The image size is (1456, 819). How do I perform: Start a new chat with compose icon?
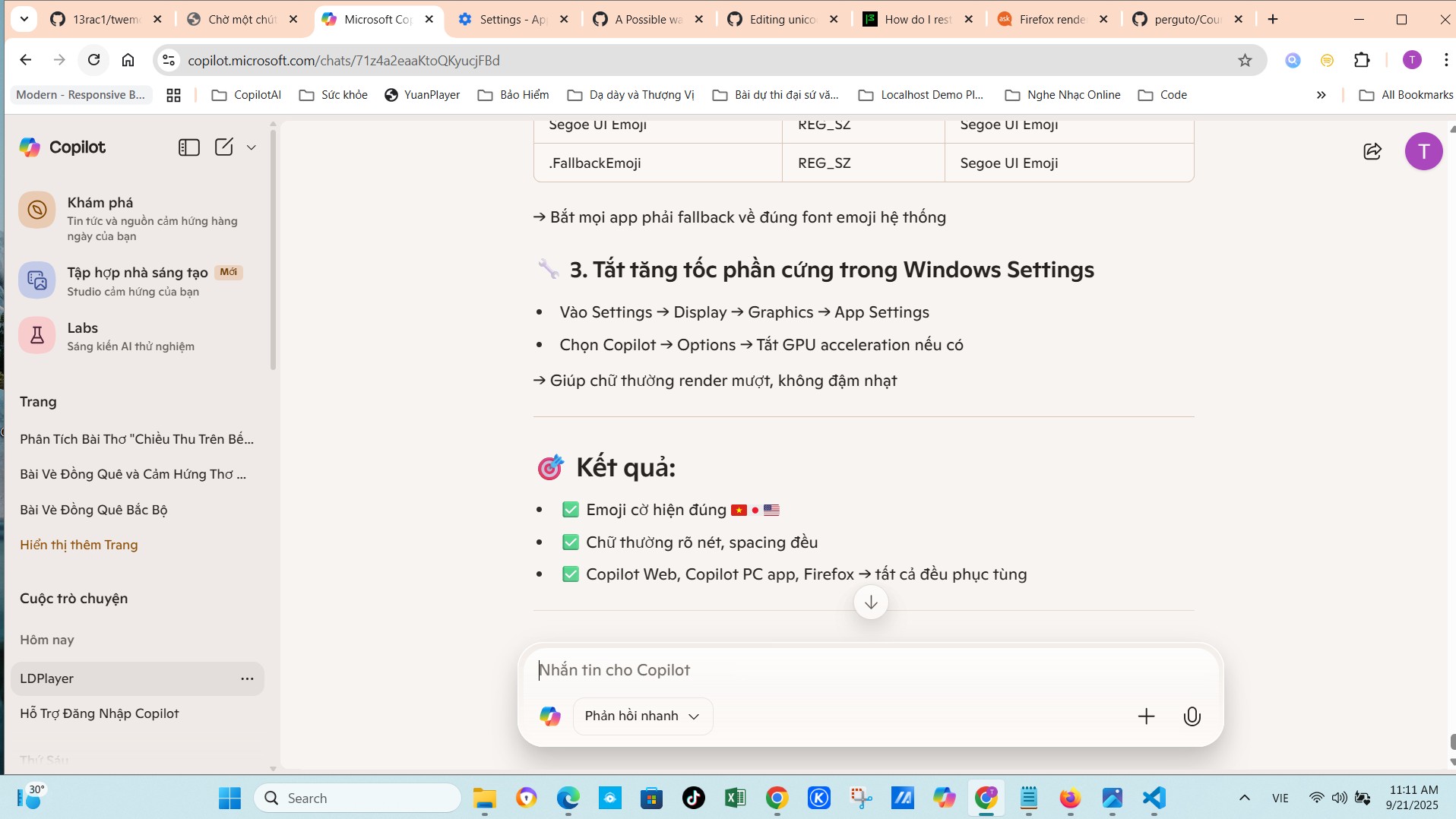coord(223,147)
